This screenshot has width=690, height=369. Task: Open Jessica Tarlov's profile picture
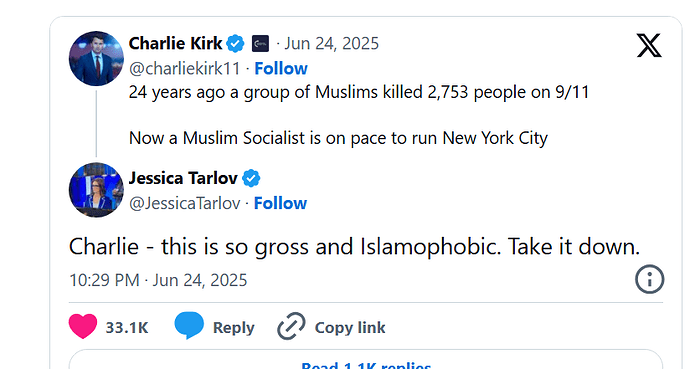tap(96, 190)
